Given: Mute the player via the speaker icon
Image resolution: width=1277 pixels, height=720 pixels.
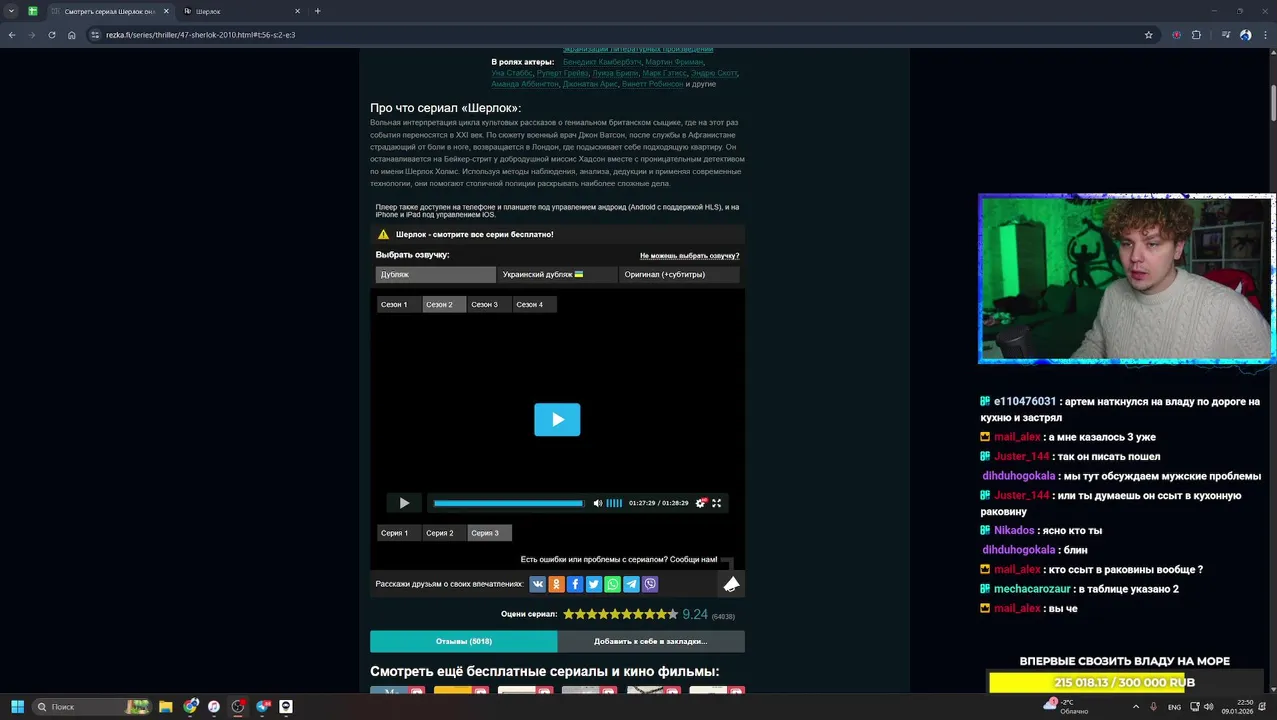Looking at the screenshot, I should [598, 503].
